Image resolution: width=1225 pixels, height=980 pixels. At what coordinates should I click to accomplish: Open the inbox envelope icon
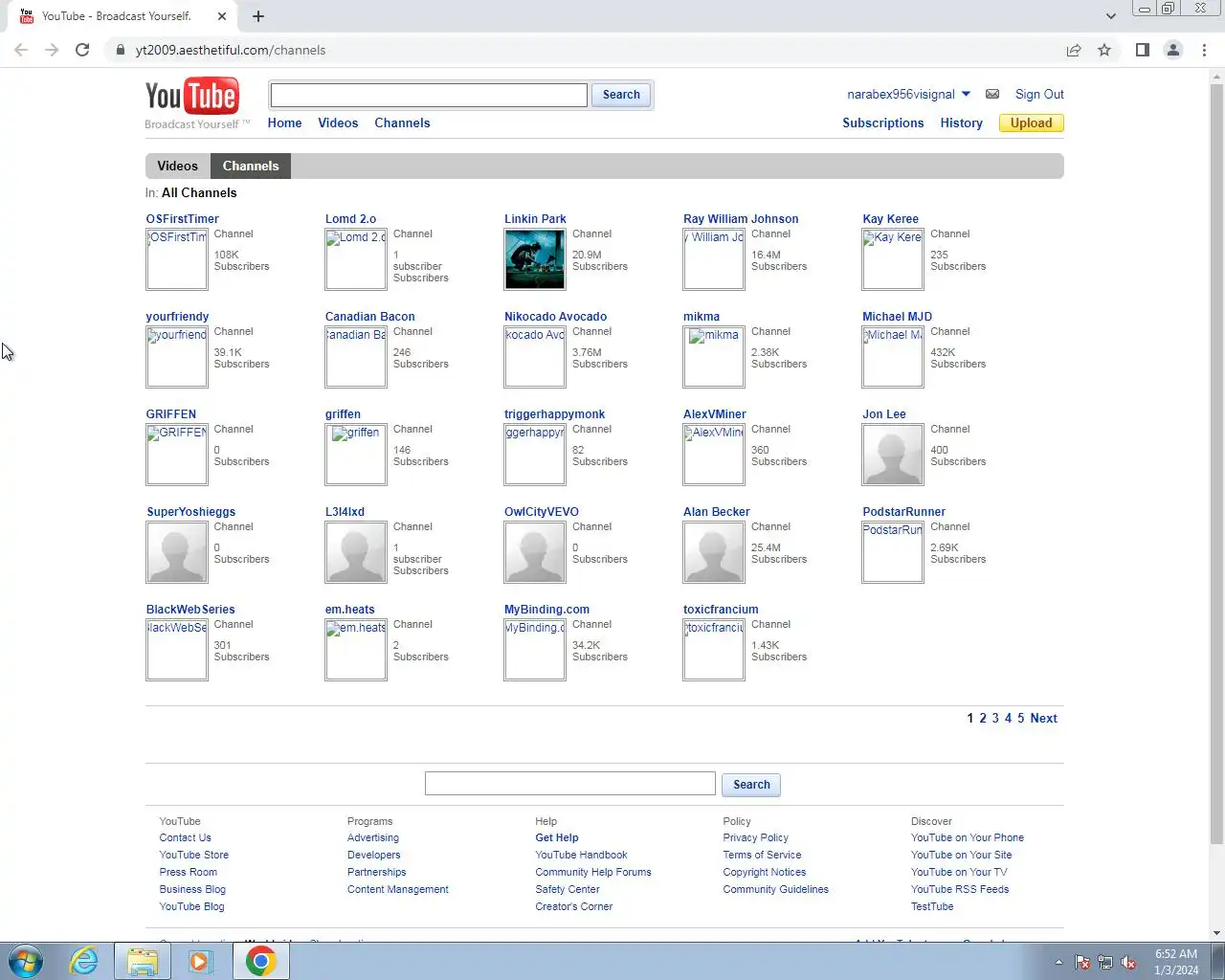pos(992,94)
